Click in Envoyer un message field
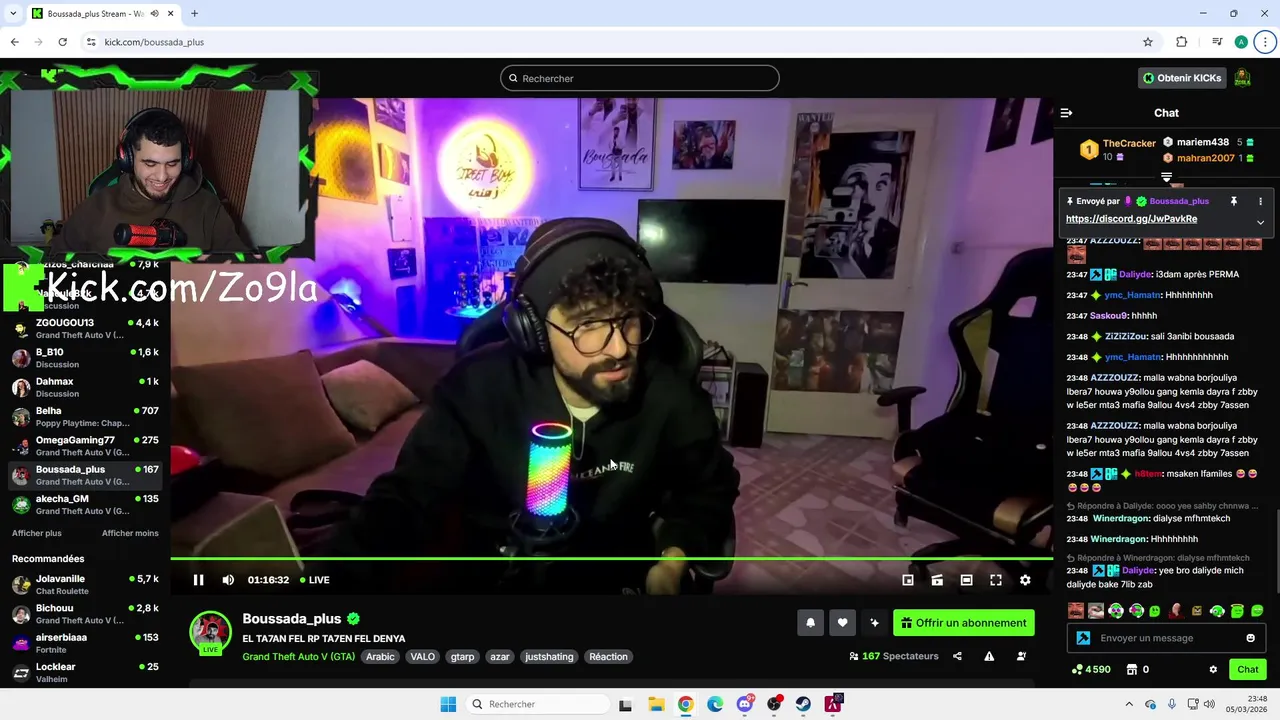The width and height of the screenshot is (1280, 720). [1165, 638]
